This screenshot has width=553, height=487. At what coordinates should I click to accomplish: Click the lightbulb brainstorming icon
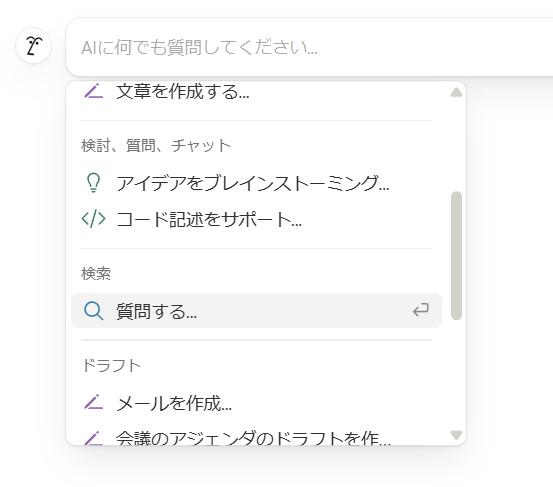[x=93, y=183]
